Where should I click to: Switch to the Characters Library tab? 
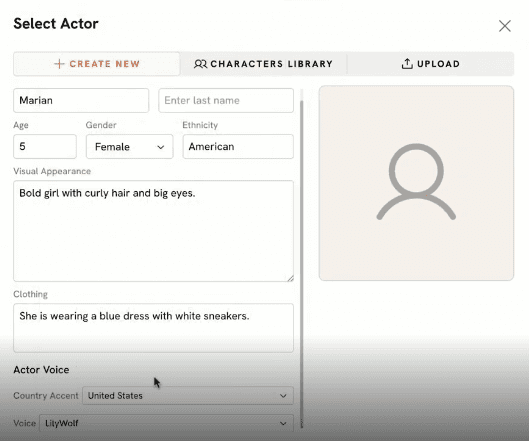coord(263,64)
